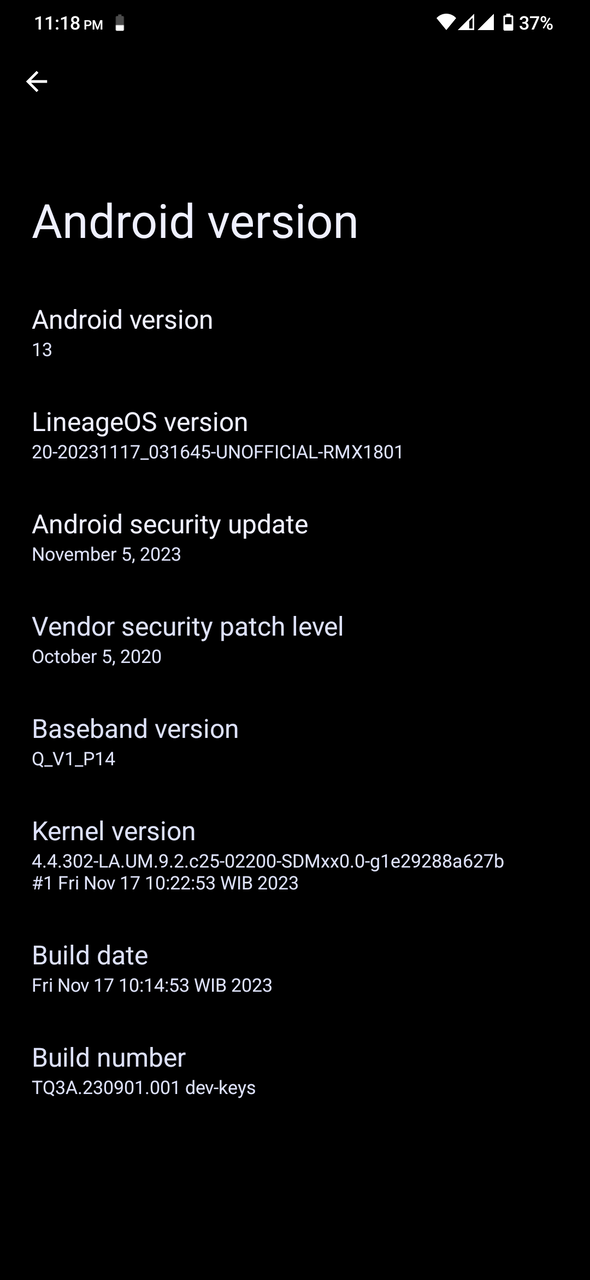Select the Baseband version entry
Viewport: 590px width, 1280px height.
click(x=295, y=743)
